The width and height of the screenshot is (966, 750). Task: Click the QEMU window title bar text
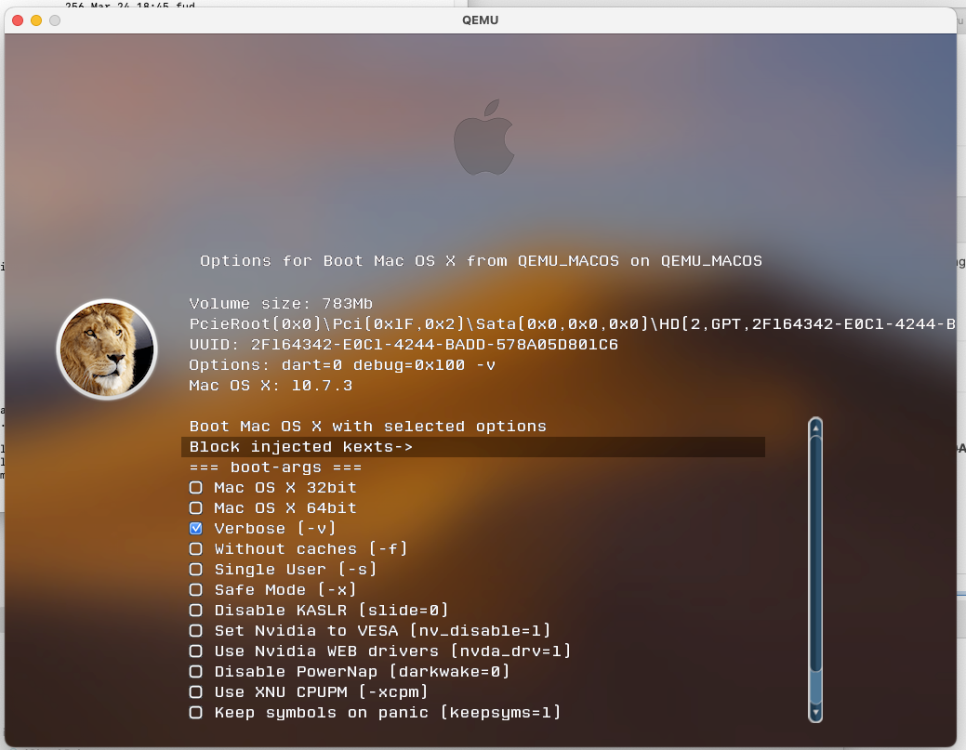pyautogui.click(x=480, y=20)
